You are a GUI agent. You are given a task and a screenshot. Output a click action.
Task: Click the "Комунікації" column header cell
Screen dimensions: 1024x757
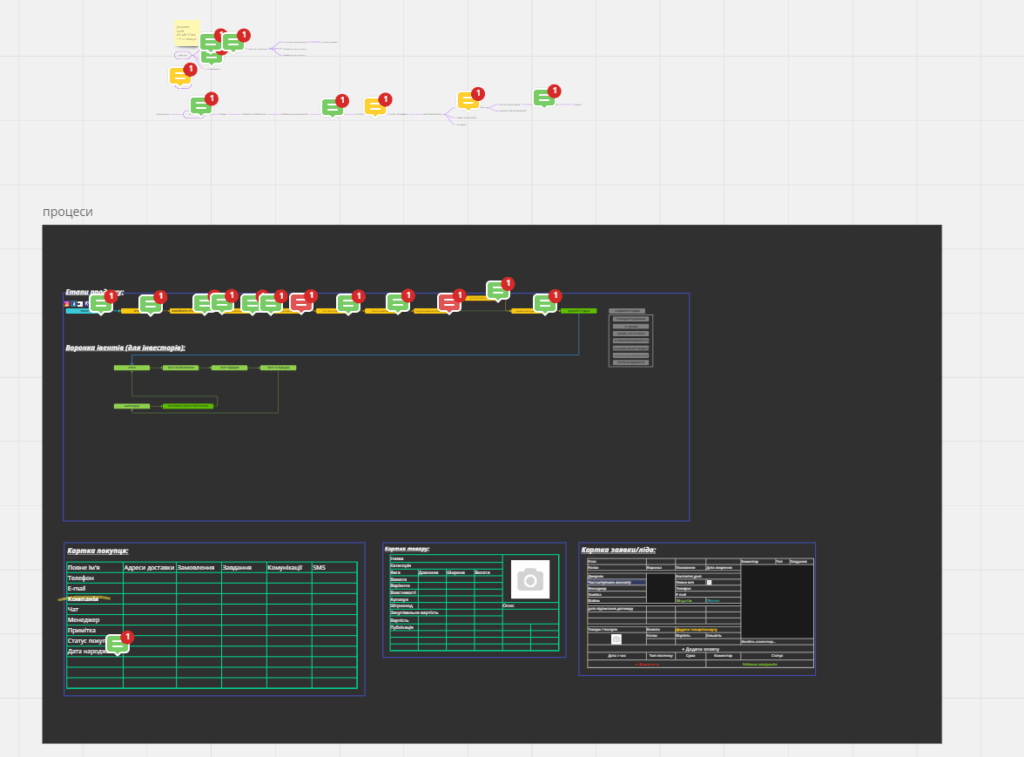click(x=287, y=567)
